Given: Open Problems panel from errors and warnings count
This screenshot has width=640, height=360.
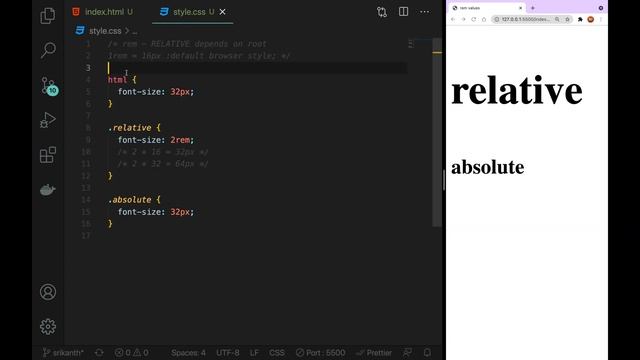Looking at the screenshot, I should coord(131,353).
